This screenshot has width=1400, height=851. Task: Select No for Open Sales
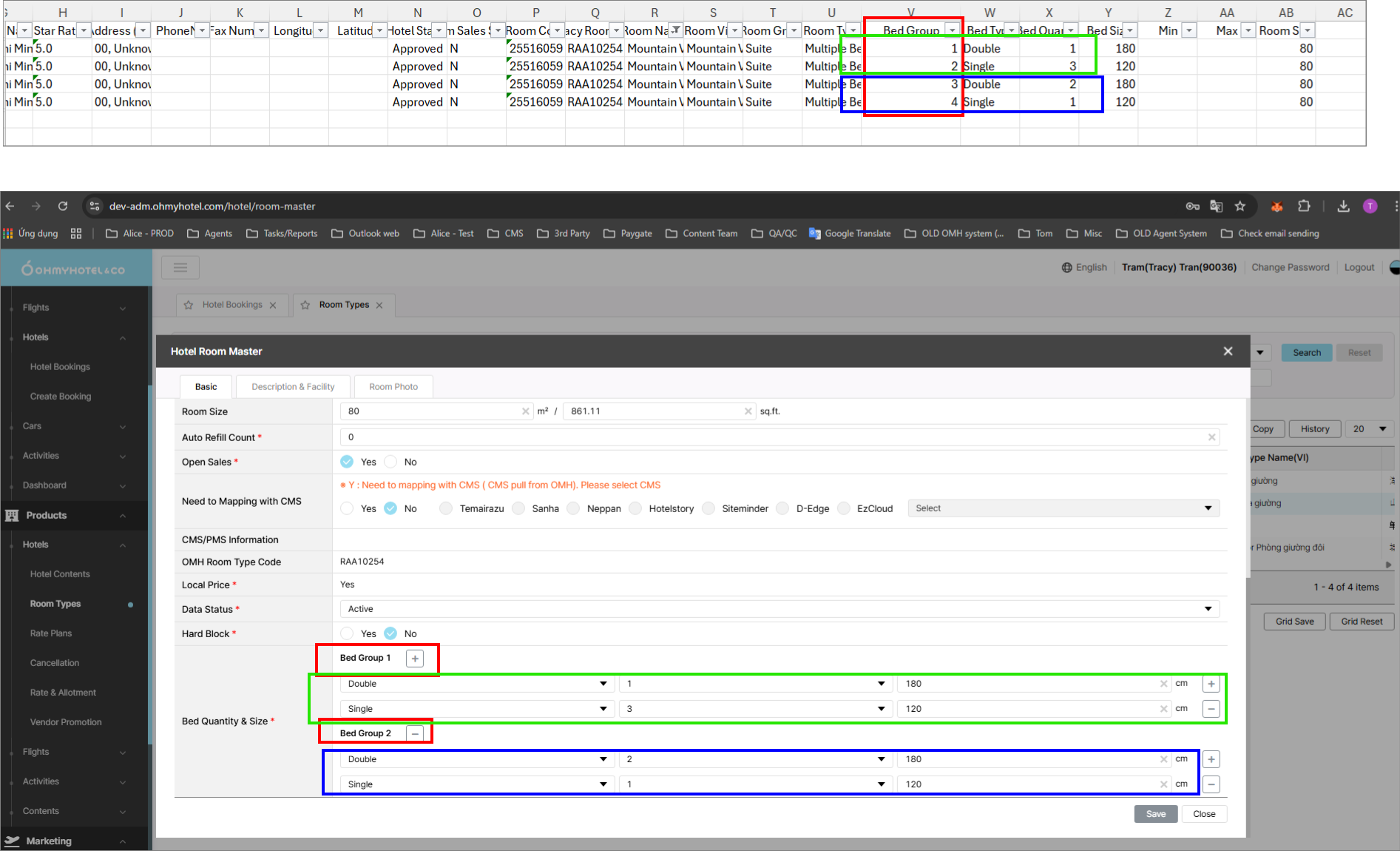(x=391, y=462)
